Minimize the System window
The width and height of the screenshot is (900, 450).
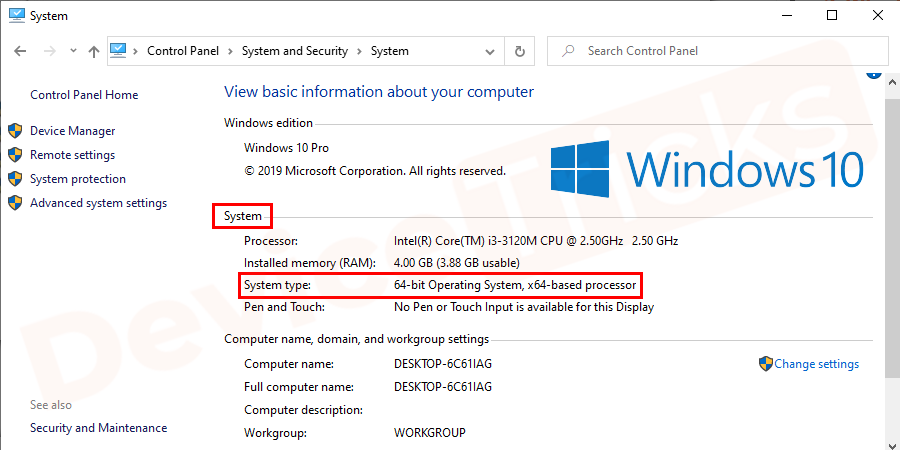786,15
